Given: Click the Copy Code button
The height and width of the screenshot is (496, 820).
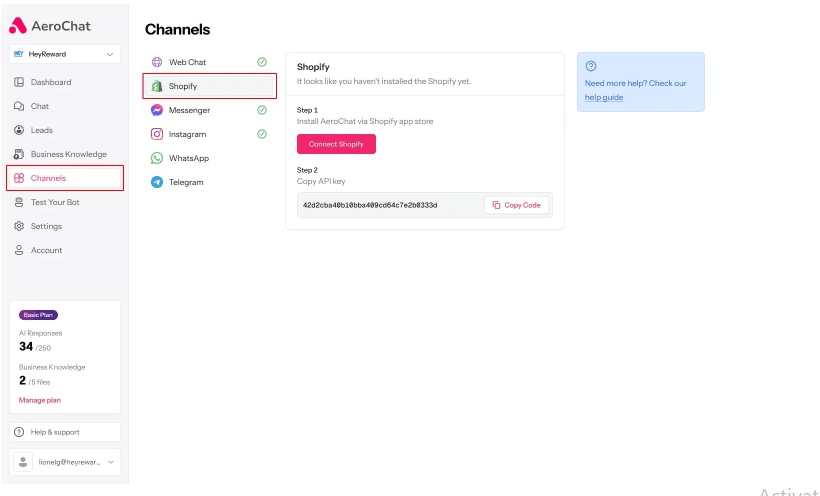Looking at the screenshot, I should (517, 205).
